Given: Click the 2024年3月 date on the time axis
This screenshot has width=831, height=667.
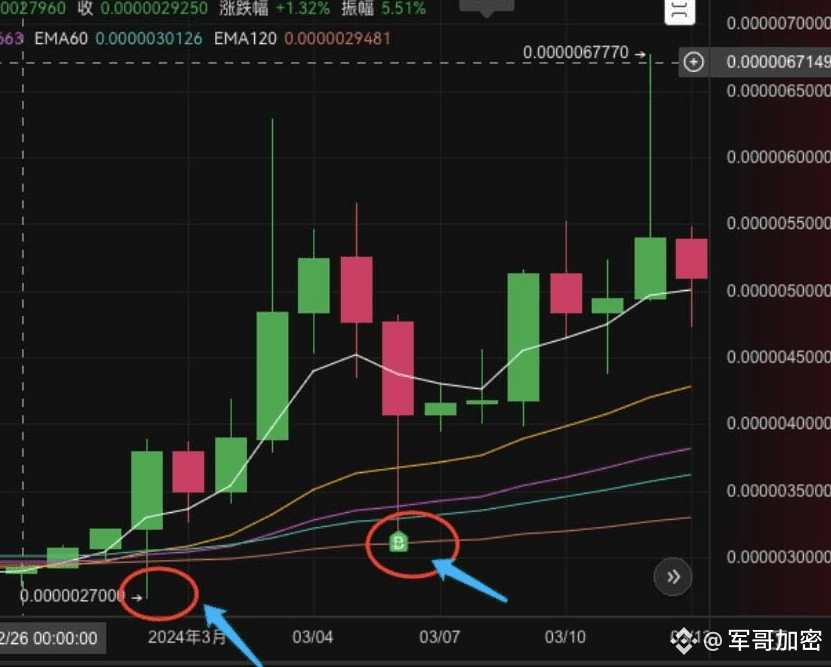Looking at the screenshot, I should (187, 637).
